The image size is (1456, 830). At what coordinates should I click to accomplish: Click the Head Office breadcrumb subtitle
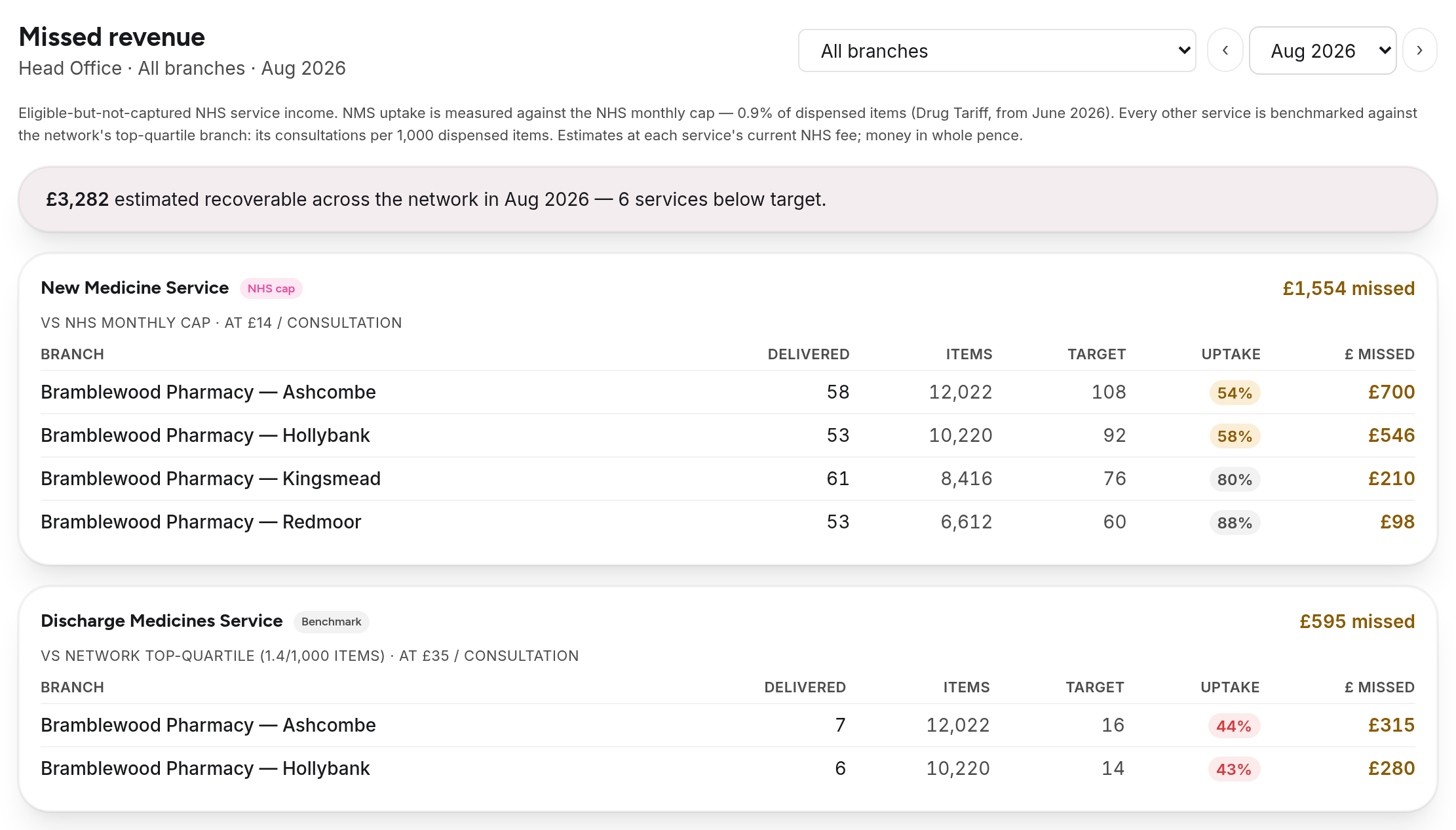coord(182,68)
